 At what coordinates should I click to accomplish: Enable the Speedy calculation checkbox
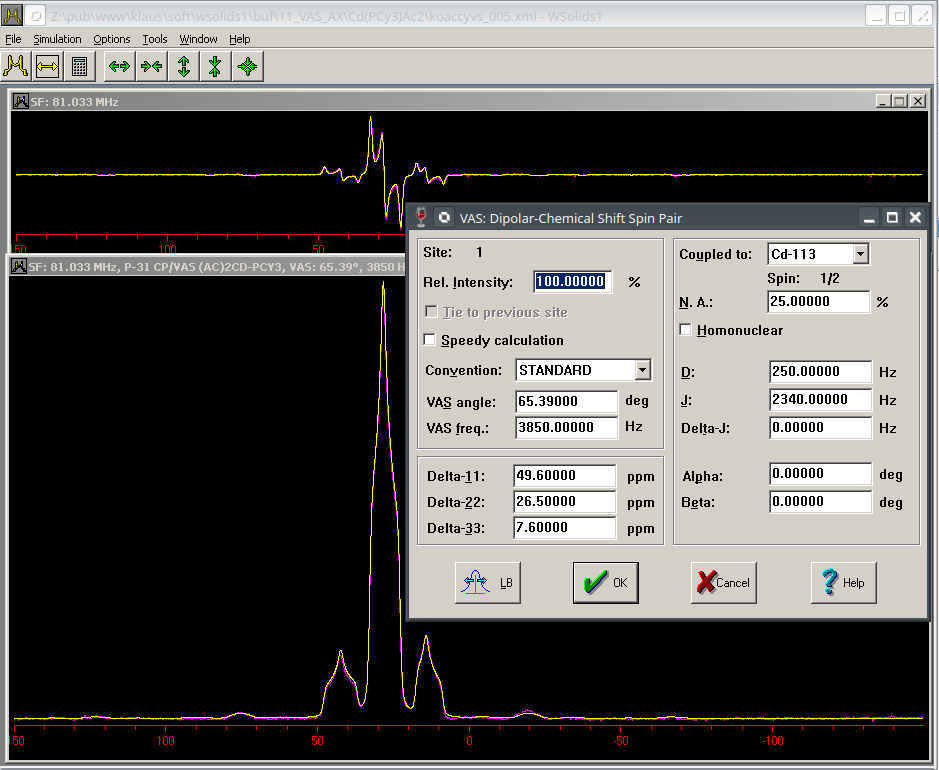pos(429,339)
